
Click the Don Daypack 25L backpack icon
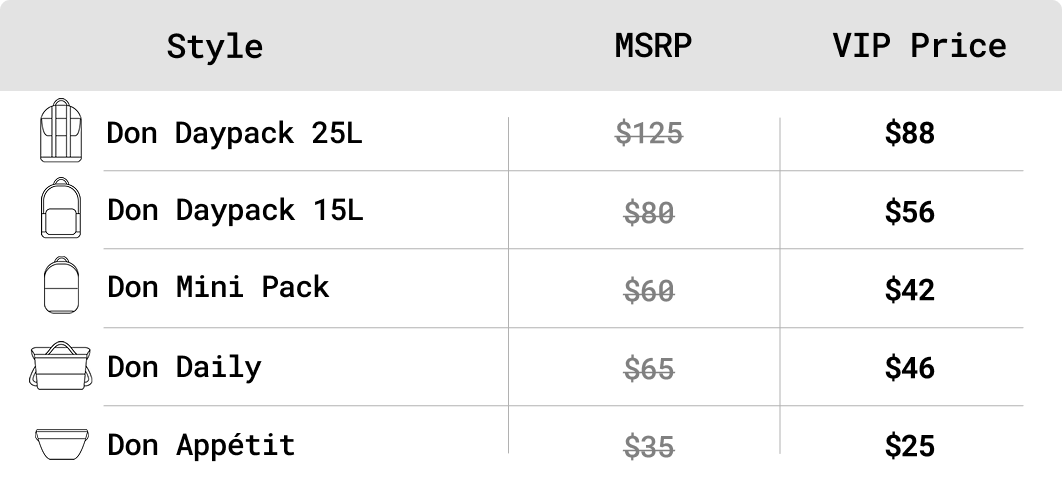61,131
